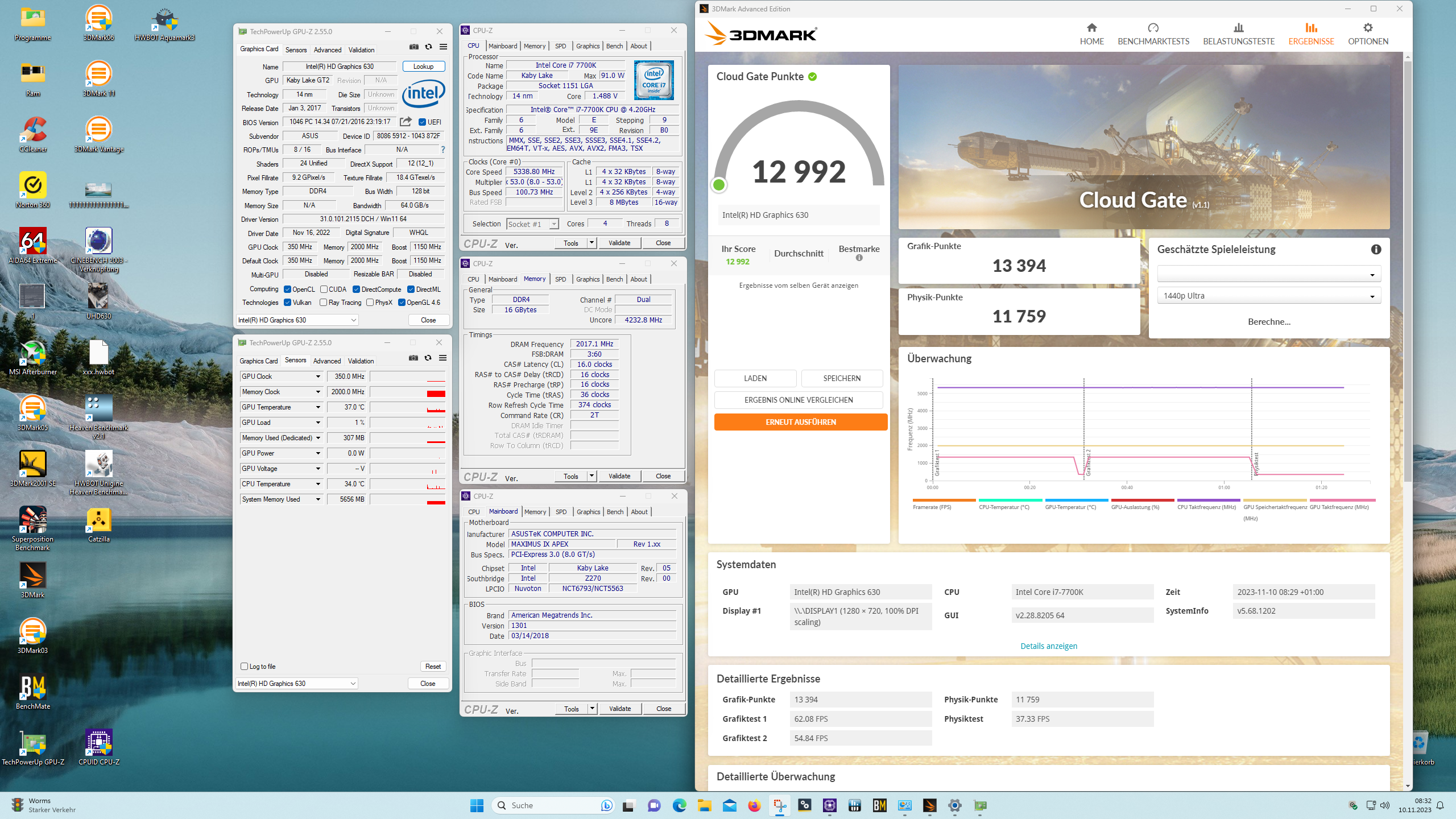Open CCleaner desktop icon

click(33, 135)
